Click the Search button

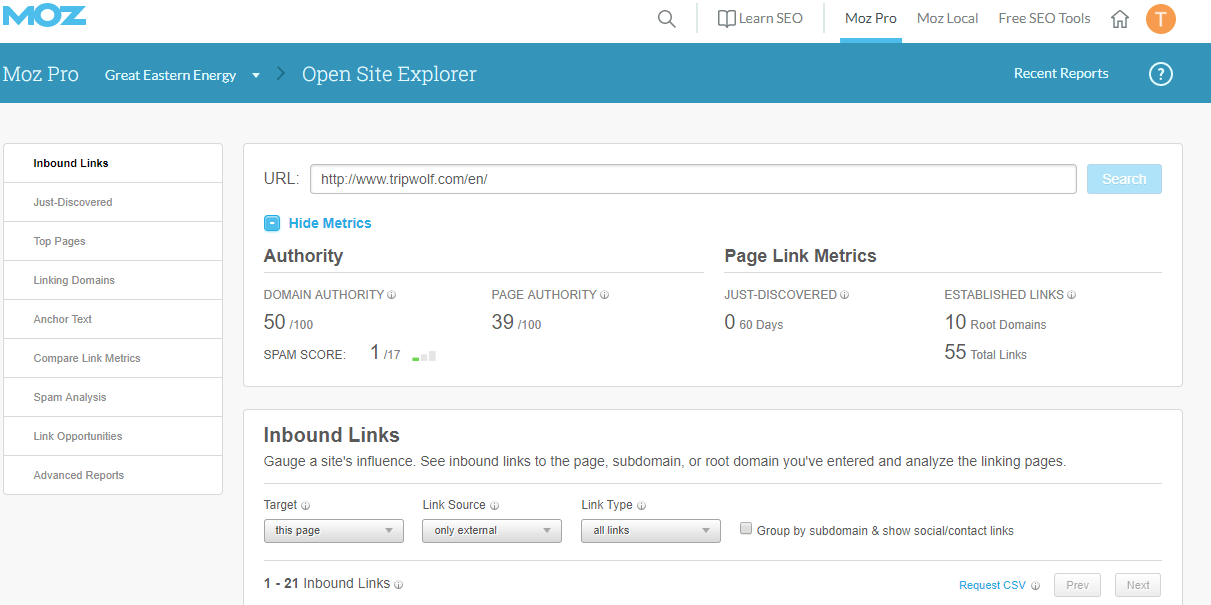(x=1124, y=179)
